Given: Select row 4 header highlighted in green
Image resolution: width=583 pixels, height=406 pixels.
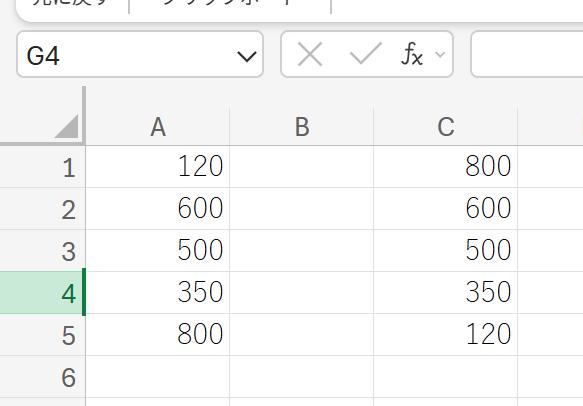Looking at the screenshot, I should tap(42, 293).
